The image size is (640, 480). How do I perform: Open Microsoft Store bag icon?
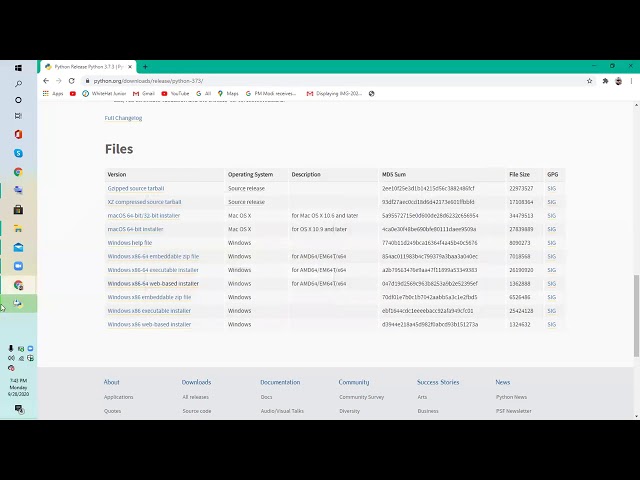[x=18, y=209]
